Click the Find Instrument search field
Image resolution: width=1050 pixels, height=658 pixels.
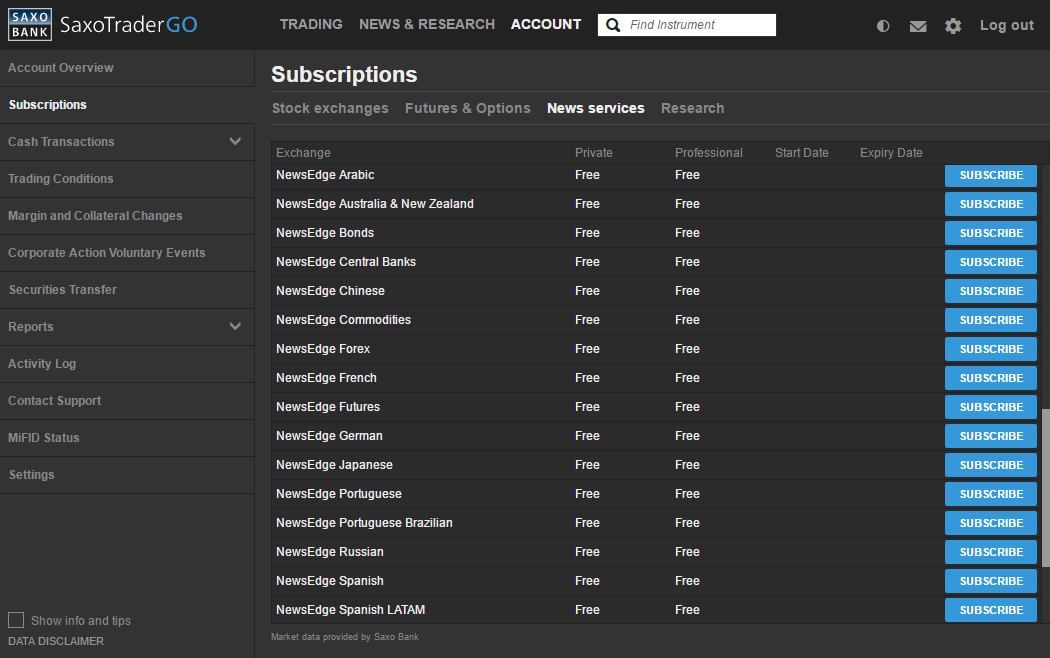698,25
